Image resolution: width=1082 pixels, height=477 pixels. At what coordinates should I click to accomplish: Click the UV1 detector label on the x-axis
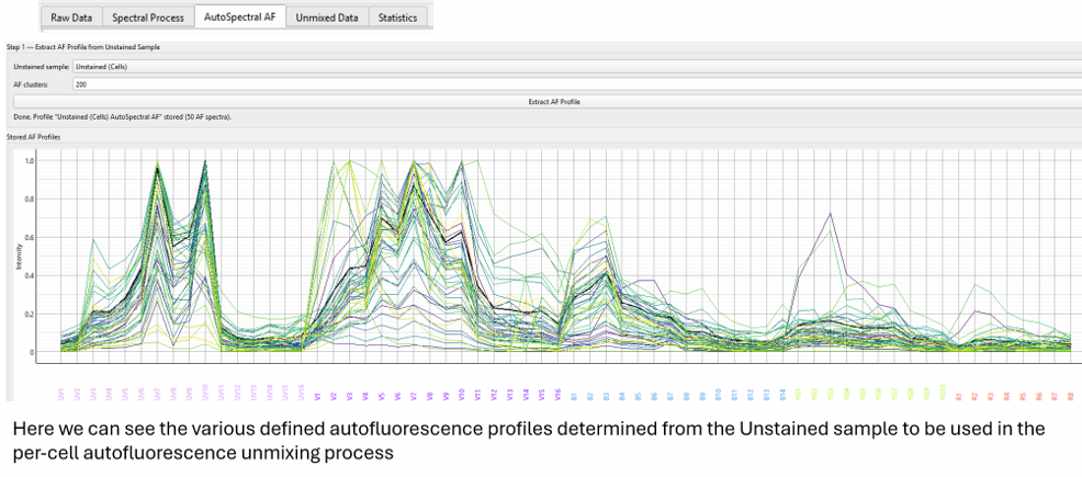[61, 396]
